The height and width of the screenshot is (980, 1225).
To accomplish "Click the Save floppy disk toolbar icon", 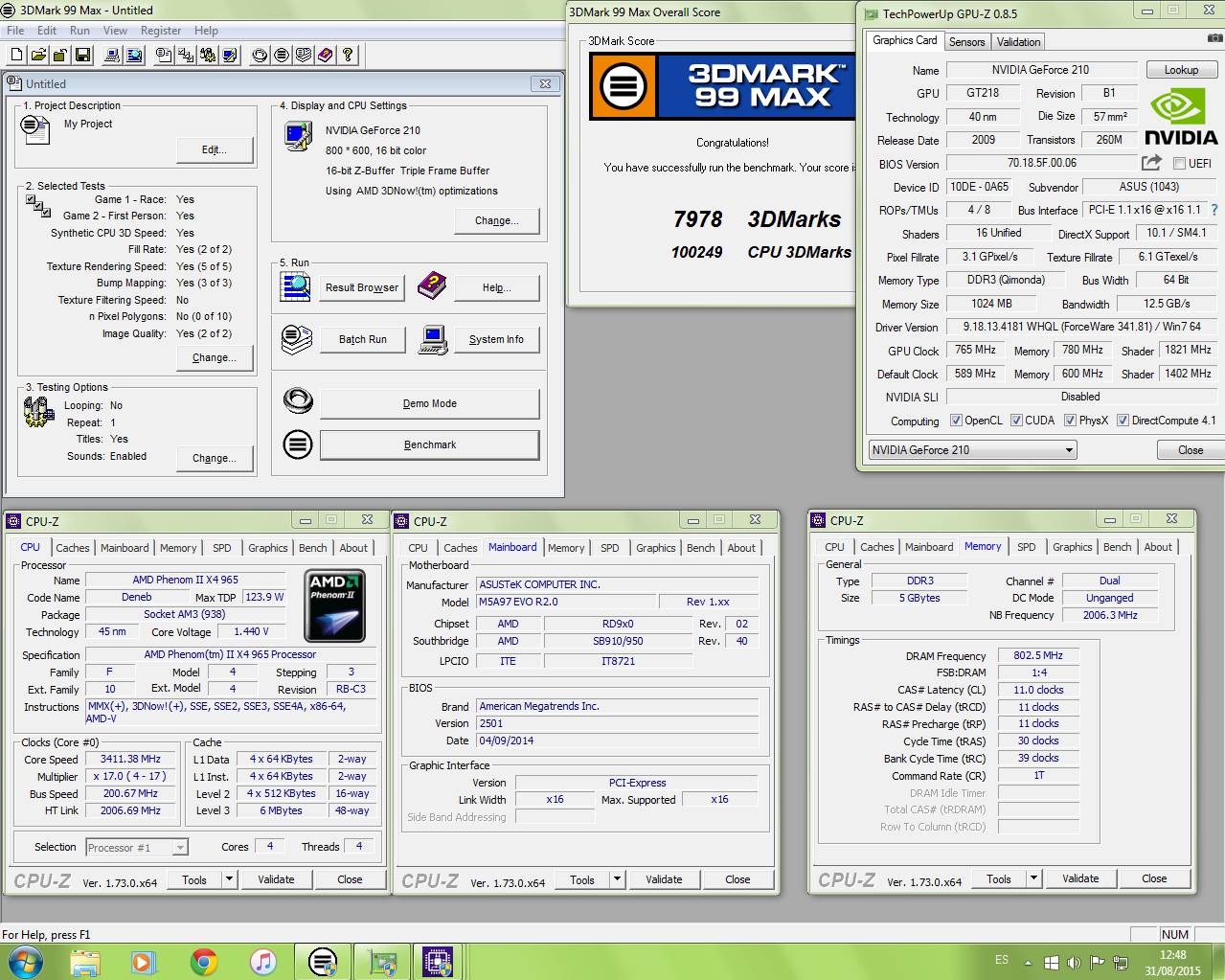I will tap(82, 56).
